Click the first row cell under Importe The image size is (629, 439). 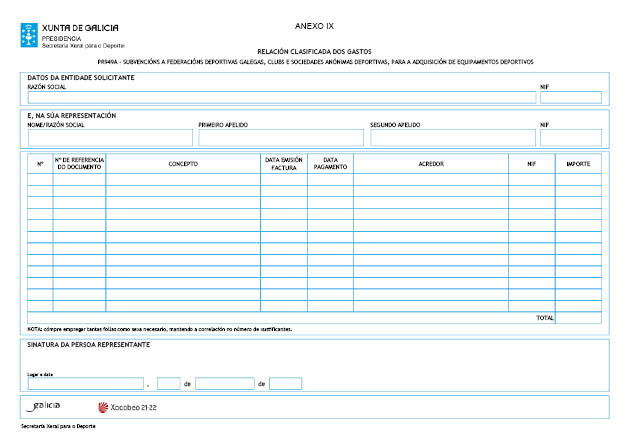[x=579, y=179]
